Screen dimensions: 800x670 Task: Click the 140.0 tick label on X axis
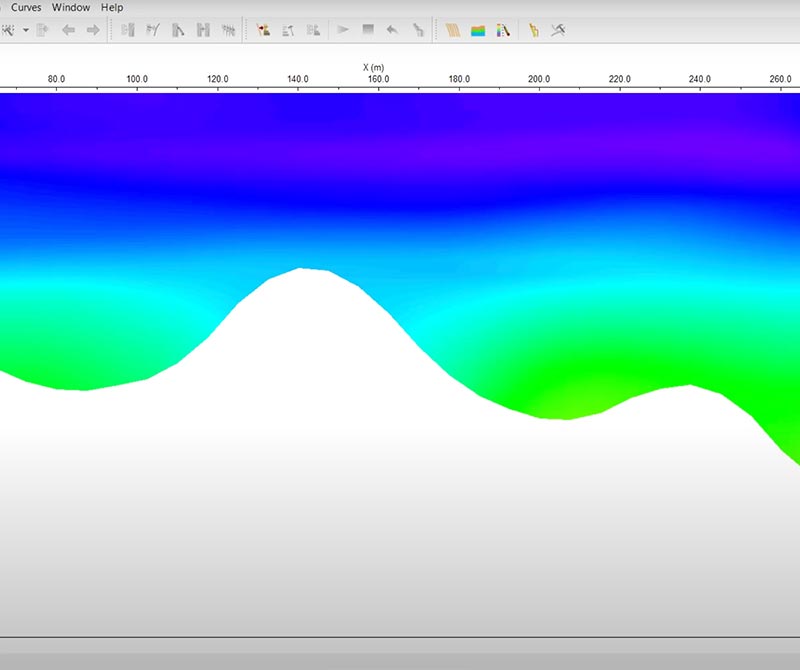[297, 79]
